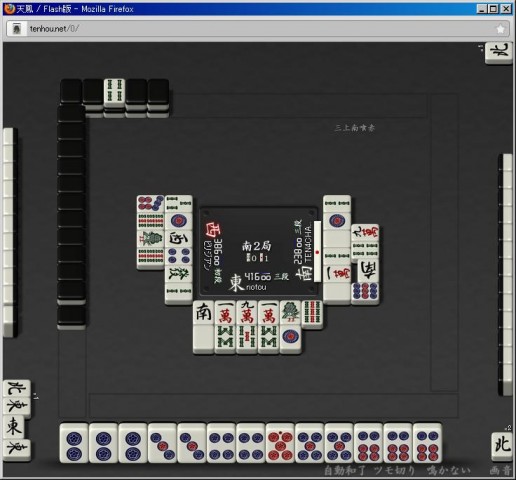Select the 5-pin tile beside the 6-pins

[339, 443]
